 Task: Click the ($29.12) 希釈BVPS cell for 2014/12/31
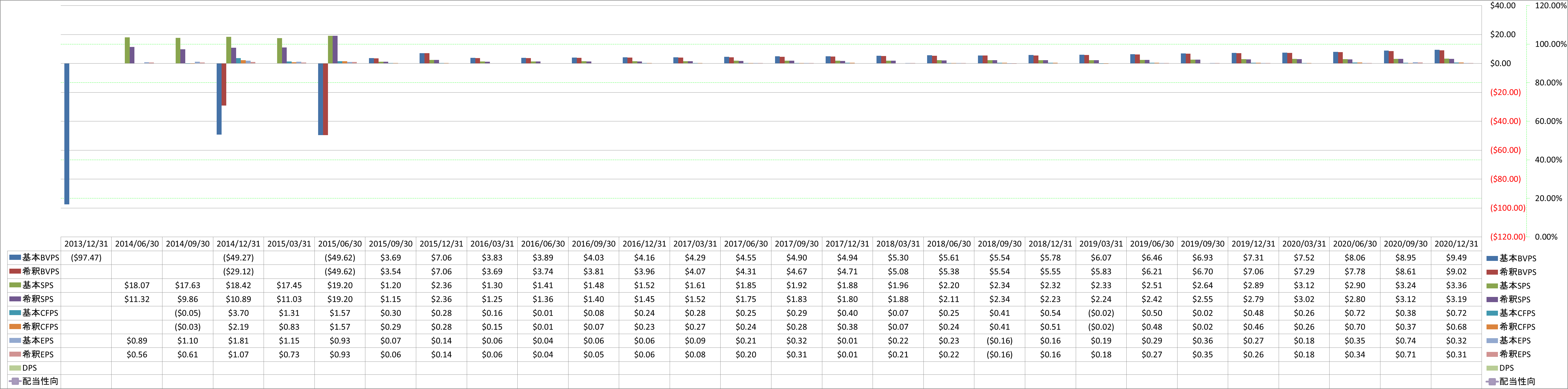[239, 272]
